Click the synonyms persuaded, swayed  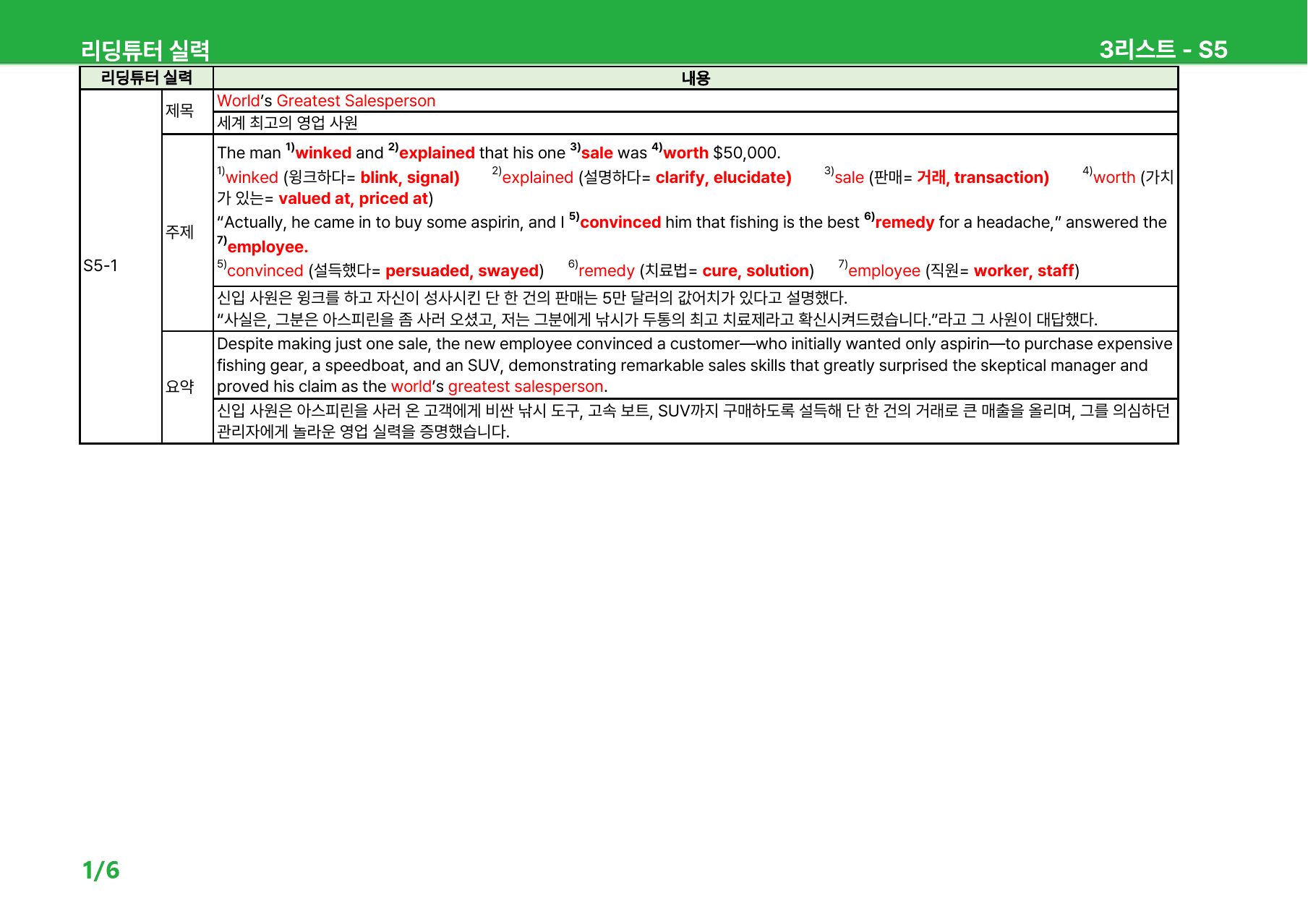pos(462,270)
